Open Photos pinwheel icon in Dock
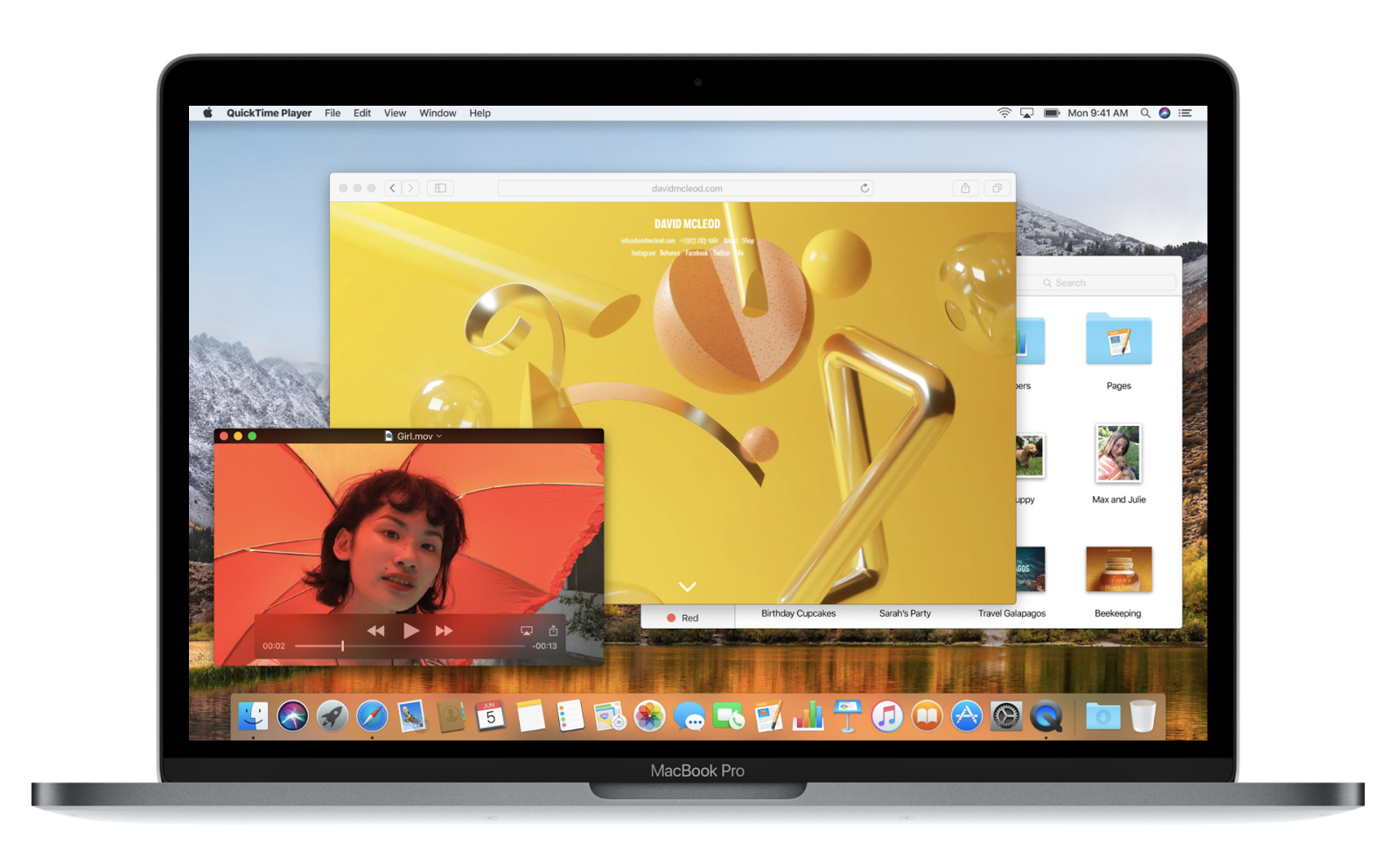The width and height of the screenshot is (1400, 865). [649, 716]
